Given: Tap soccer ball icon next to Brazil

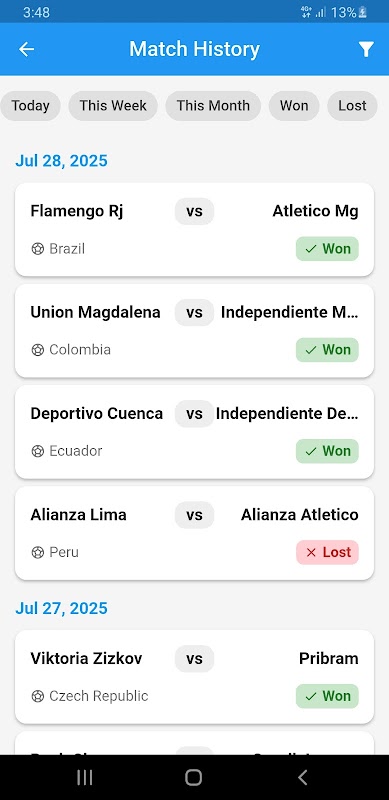Looking at the screenshot, I should pos(38,249).
